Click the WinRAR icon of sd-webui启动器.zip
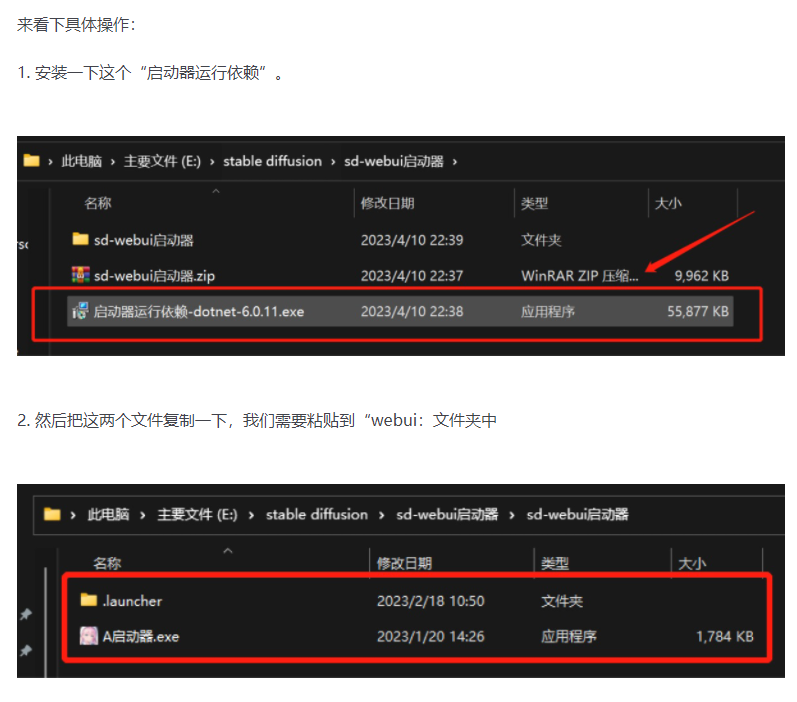Screen dimensions: 797x702 [x=81, y=275]
